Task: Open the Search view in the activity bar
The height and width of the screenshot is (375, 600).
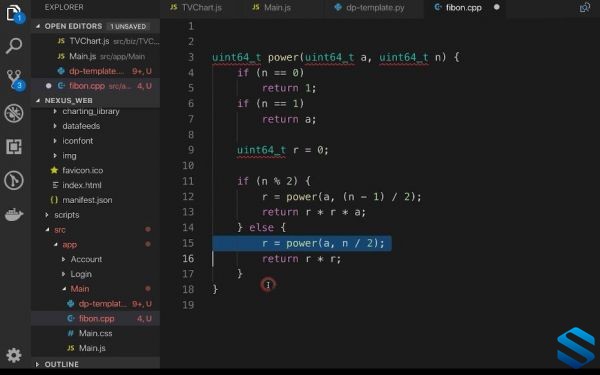Action: [x=14, y=46]
